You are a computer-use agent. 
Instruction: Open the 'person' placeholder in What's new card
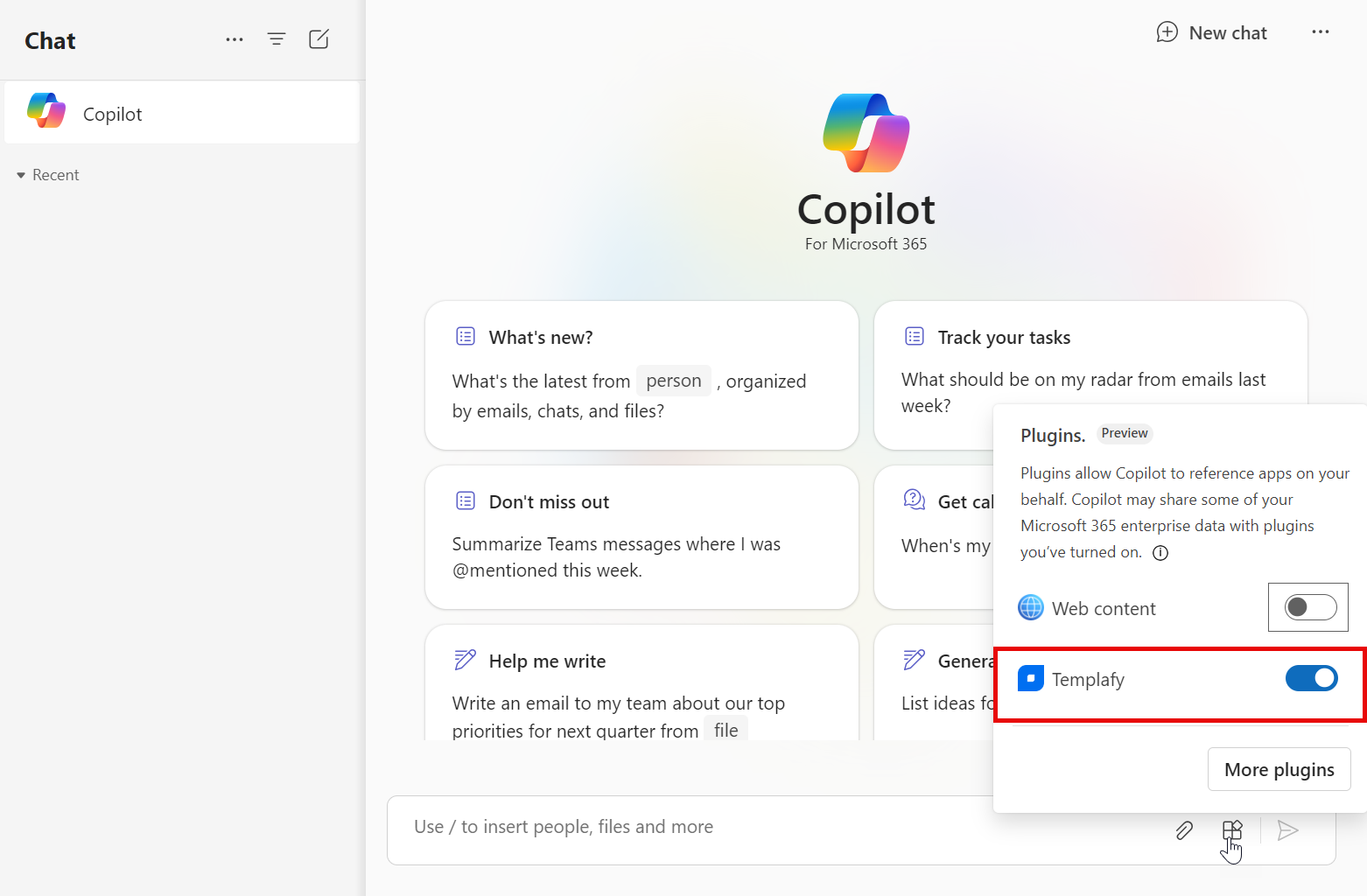tap(673, 381)
